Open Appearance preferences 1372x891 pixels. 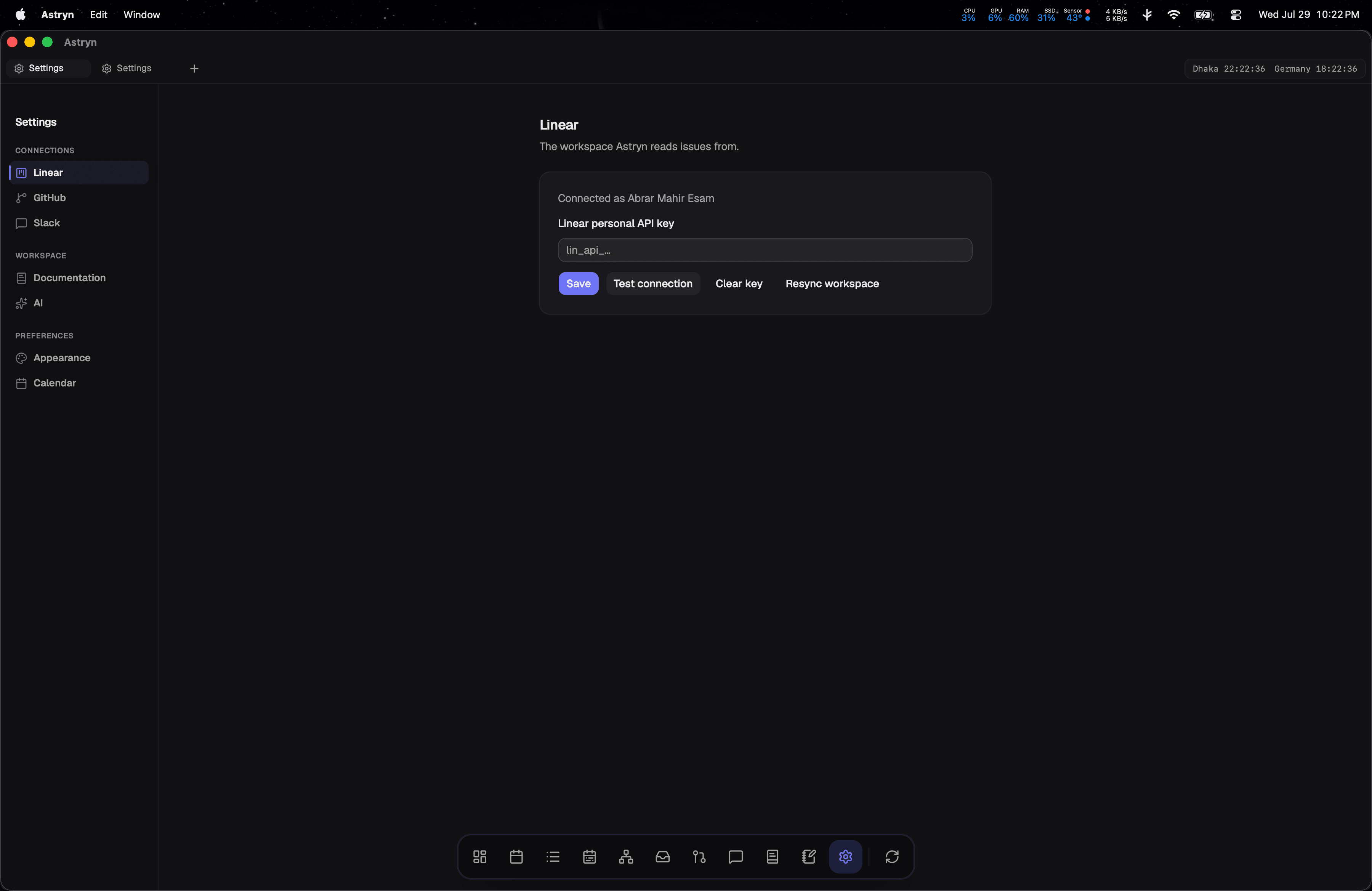(79, 358)
